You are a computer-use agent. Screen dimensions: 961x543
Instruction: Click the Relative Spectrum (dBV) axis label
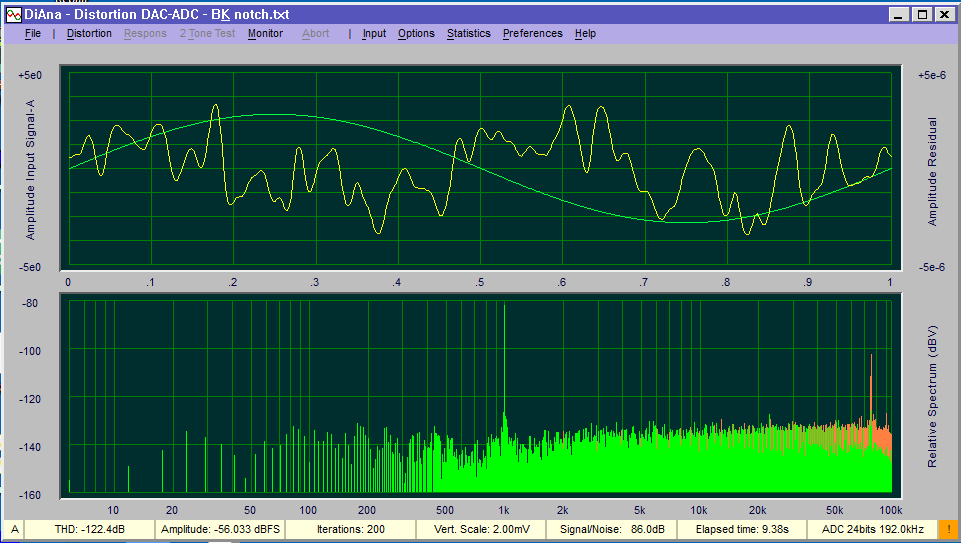click(x=932, y=397)
